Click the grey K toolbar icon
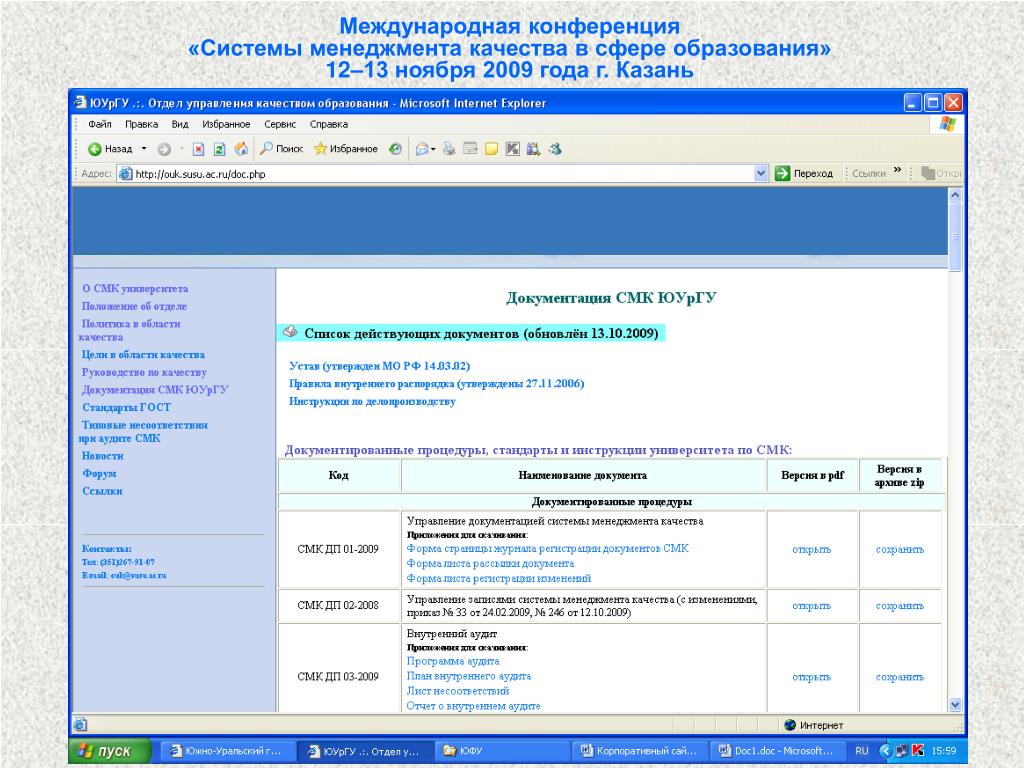The width and height of the screenshot is (1024, 768). 513,149
